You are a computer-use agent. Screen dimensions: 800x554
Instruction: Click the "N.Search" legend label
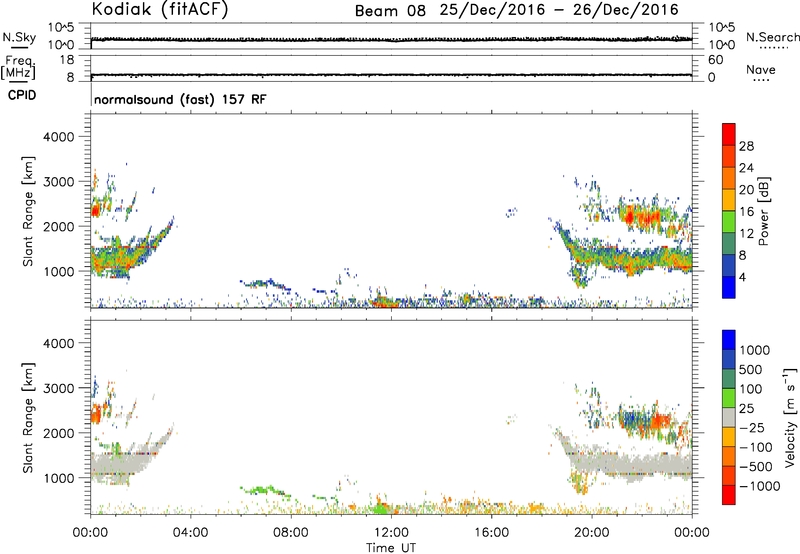pos(772,37)
